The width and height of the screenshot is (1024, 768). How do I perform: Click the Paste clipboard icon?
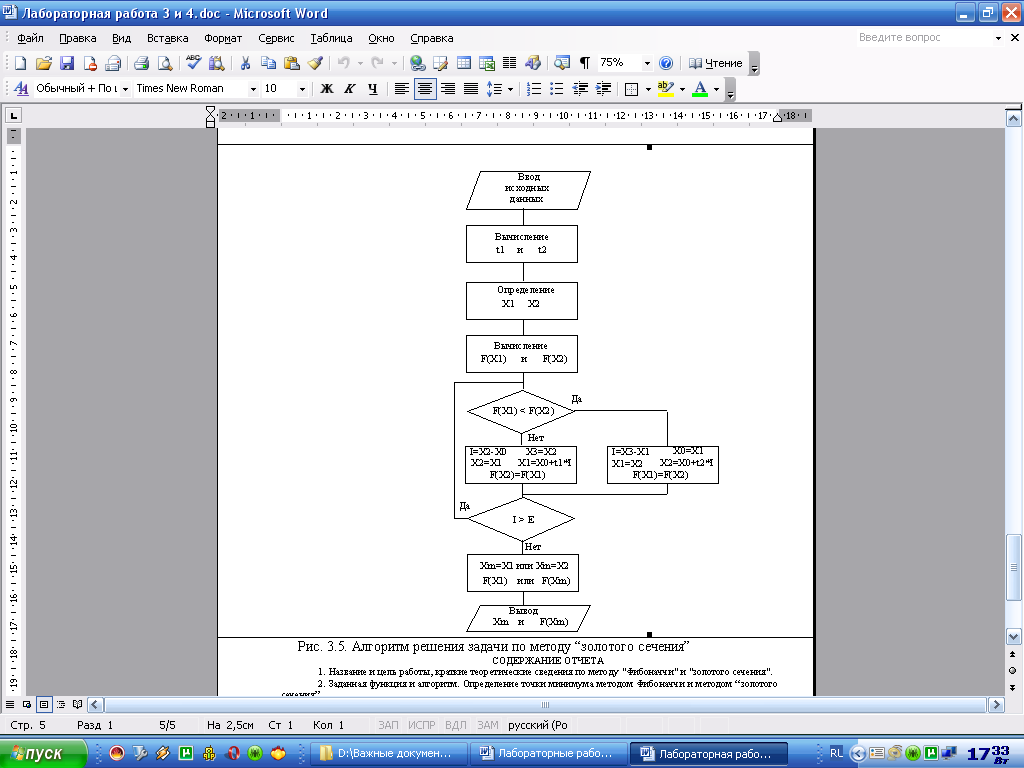tap(291, 63)
